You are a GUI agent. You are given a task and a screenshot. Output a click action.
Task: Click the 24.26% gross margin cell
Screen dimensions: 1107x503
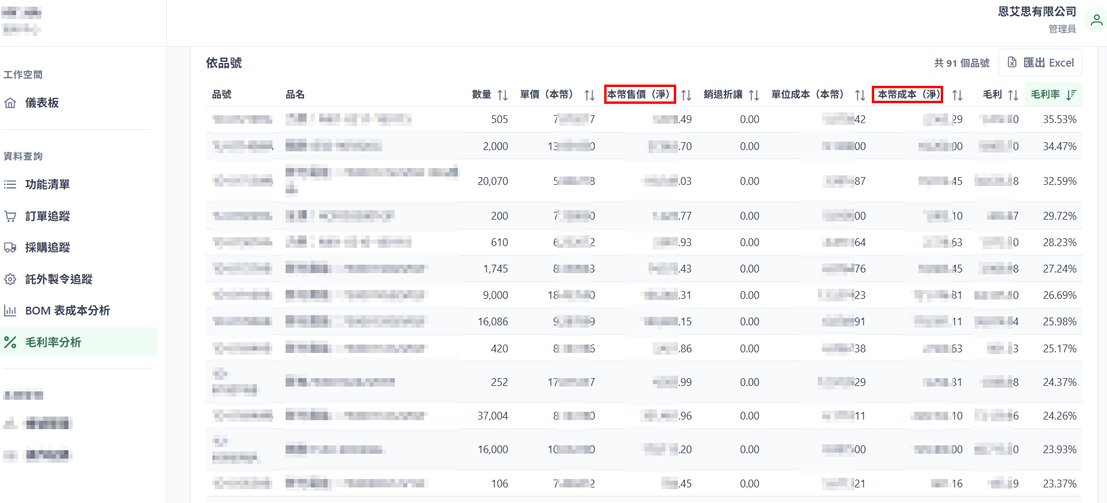1060,415
